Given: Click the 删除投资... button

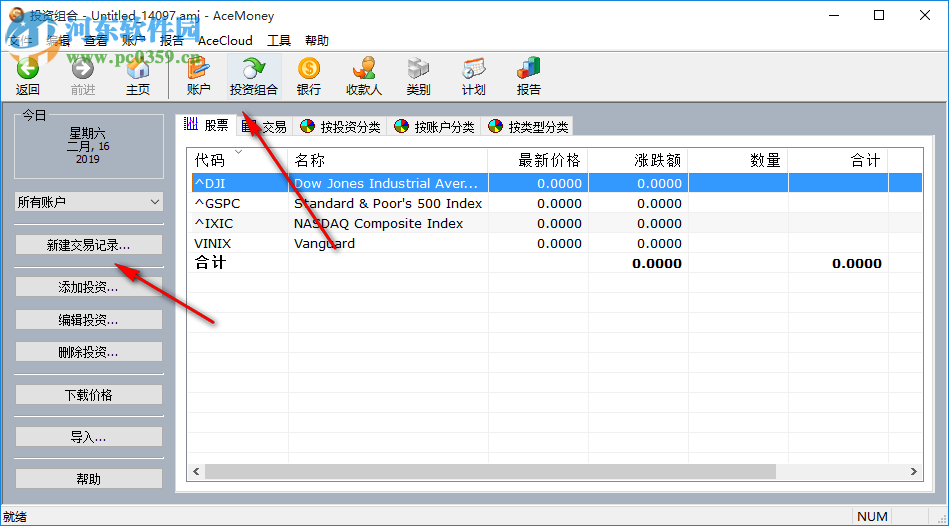Looking at the screenshot, I should coord(89,352).
